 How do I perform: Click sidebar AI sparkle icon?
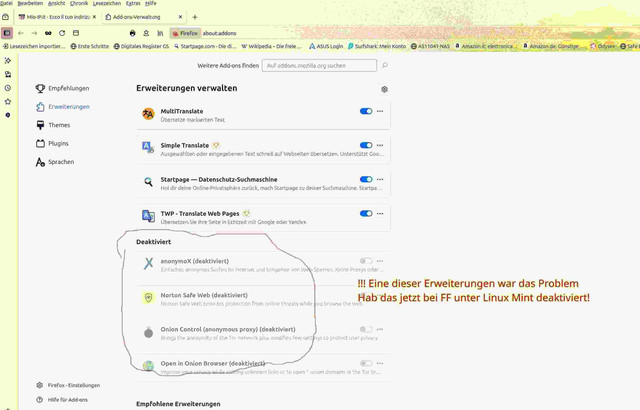pyautogui.click(x=8, y=61)
